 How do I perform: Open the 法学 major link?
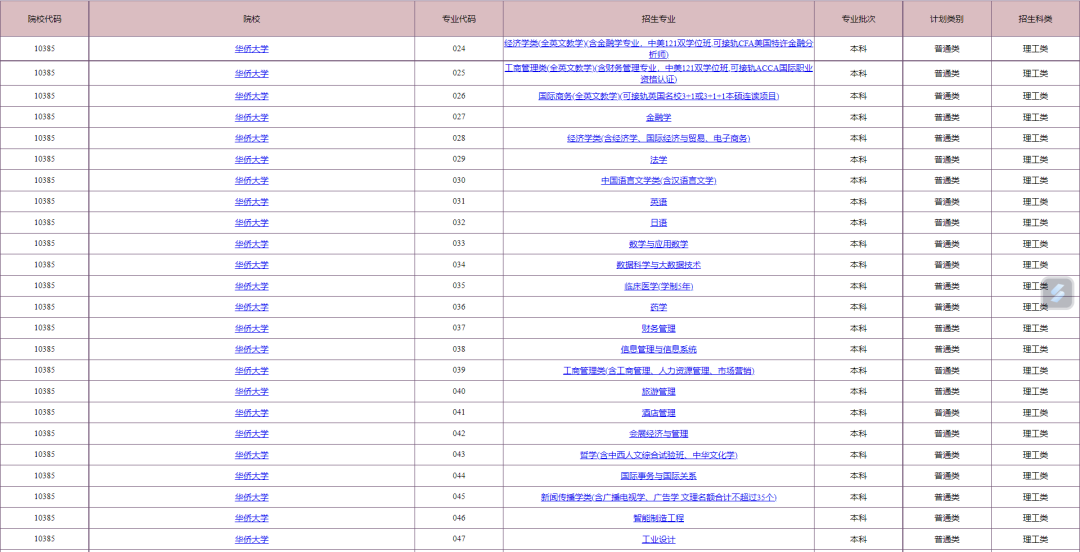point(658,160)
